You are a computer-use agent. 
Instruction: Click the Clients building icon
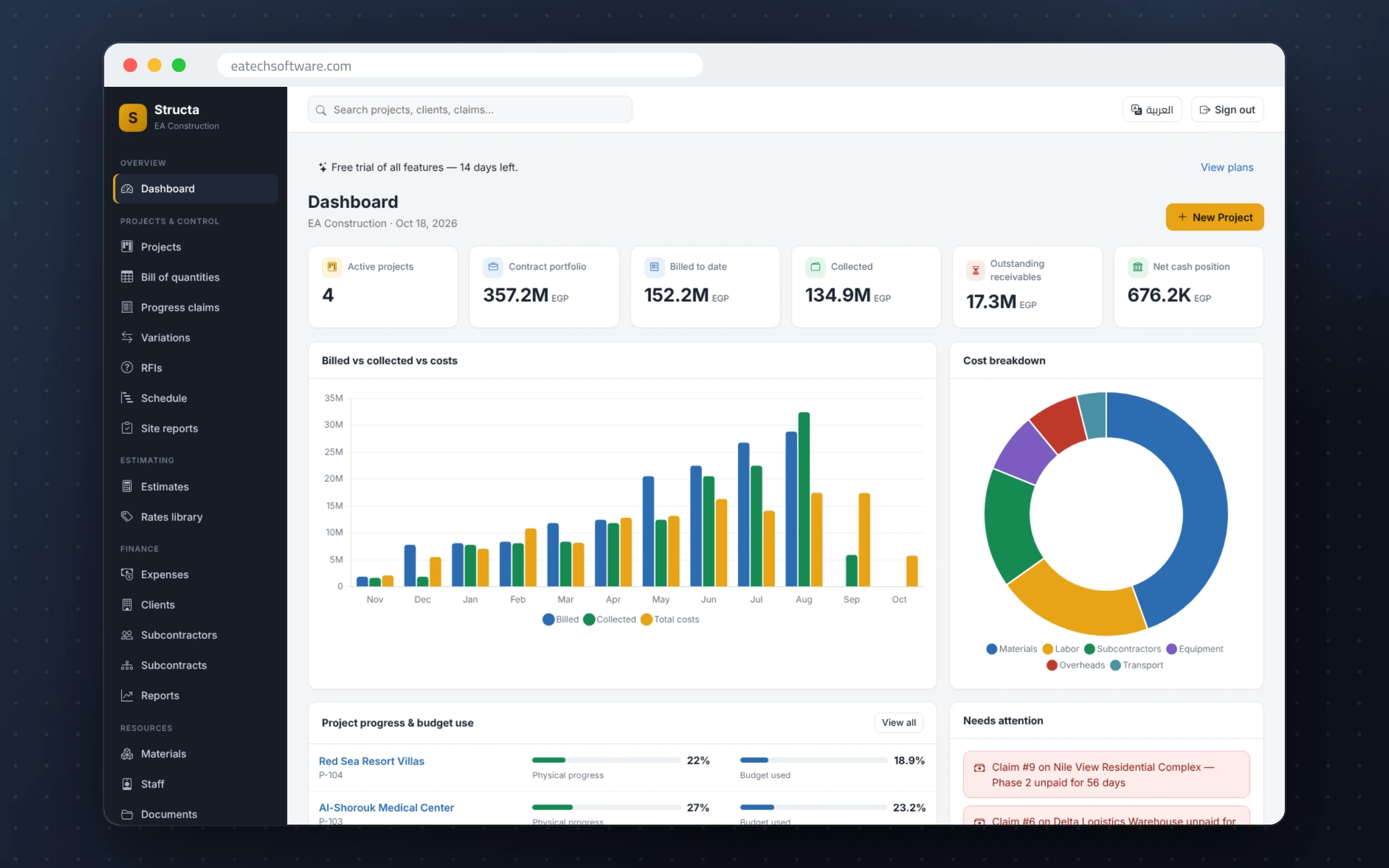pyautogui.click(x=127, y=605)
